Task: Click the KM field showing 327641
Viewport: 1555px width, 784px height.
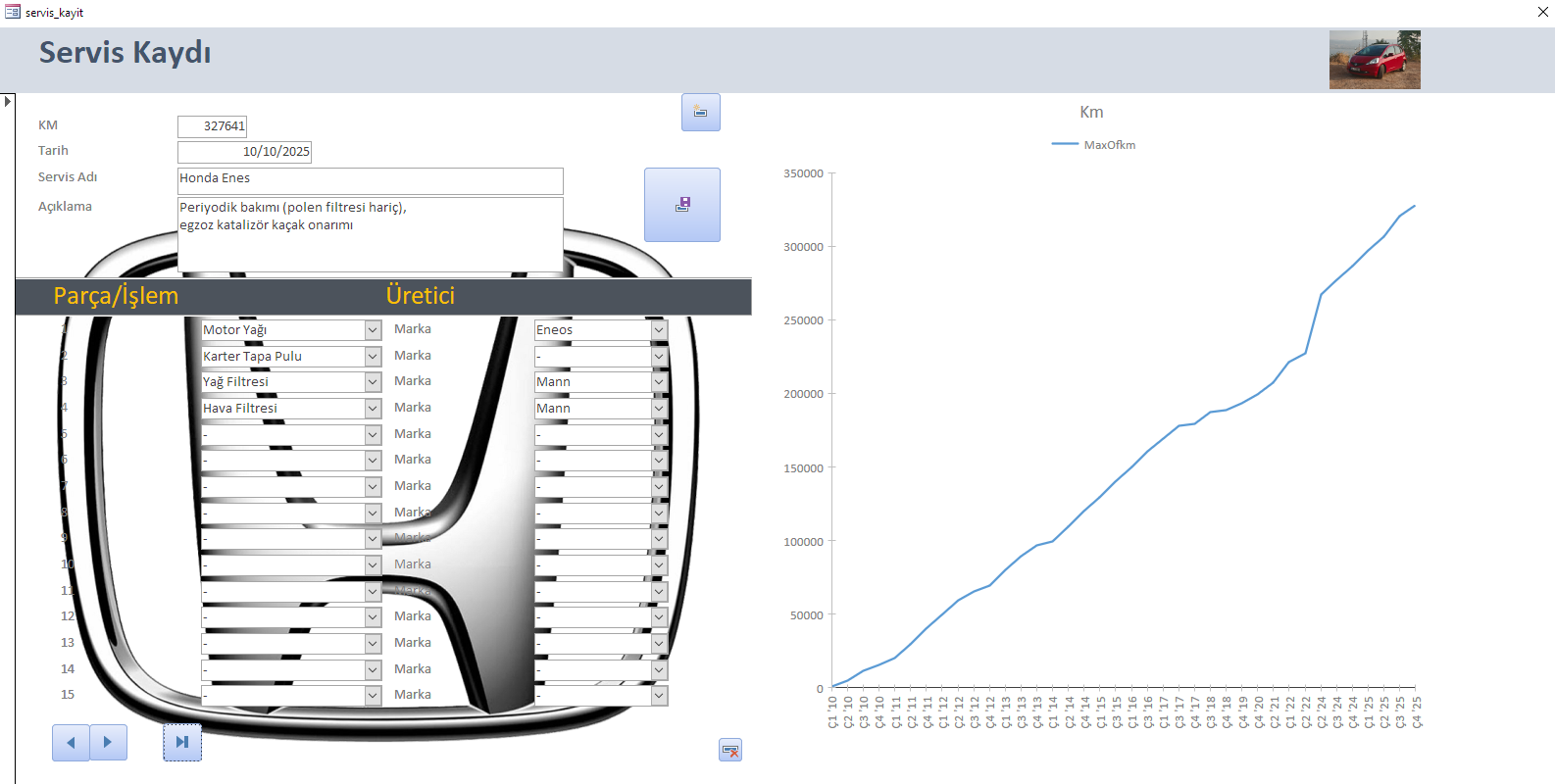Action: (212, 126)
